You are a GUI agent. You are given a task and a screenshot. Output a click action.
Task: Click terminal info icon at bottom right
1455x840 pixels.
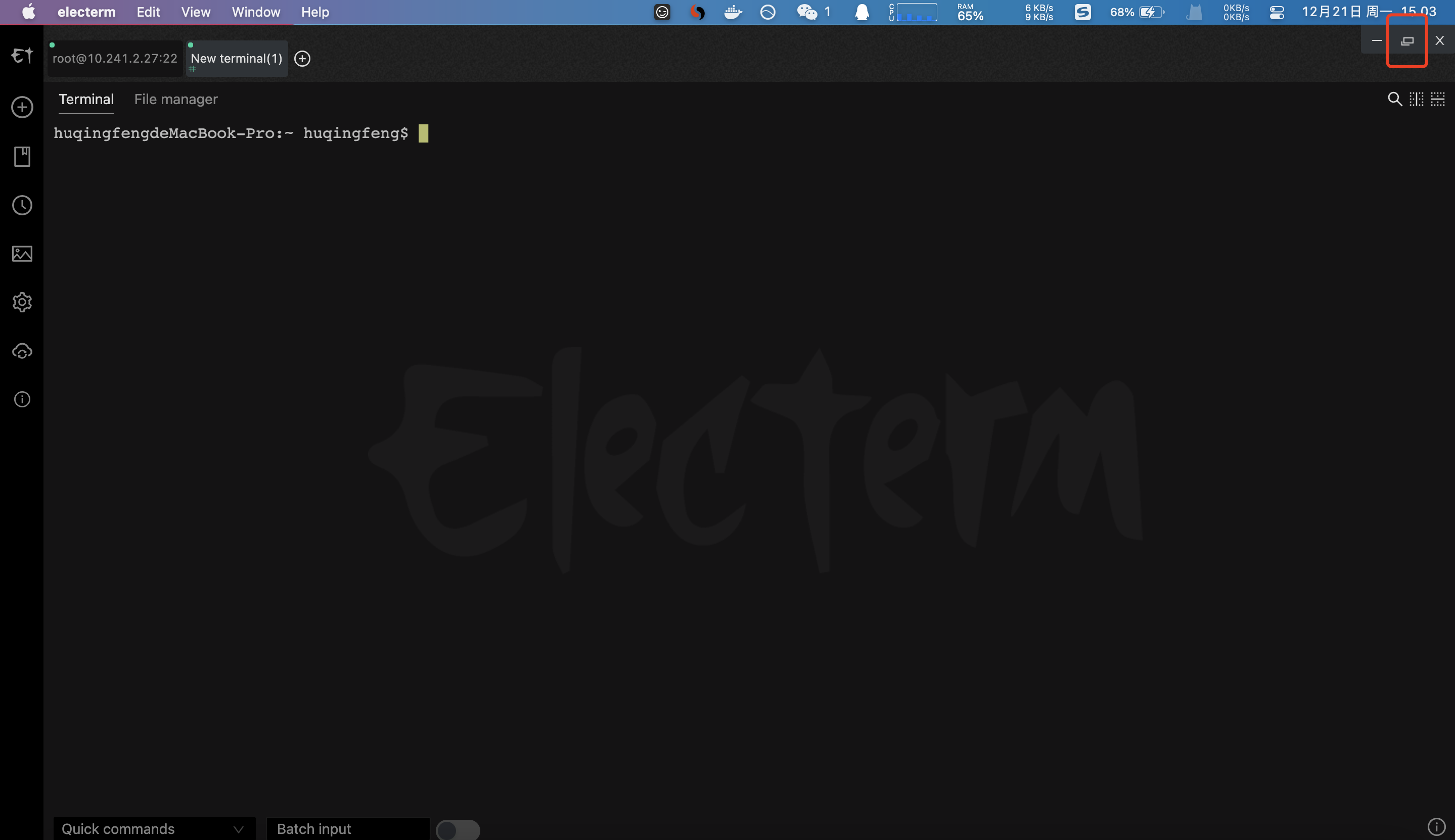[x=1435, y=827]
